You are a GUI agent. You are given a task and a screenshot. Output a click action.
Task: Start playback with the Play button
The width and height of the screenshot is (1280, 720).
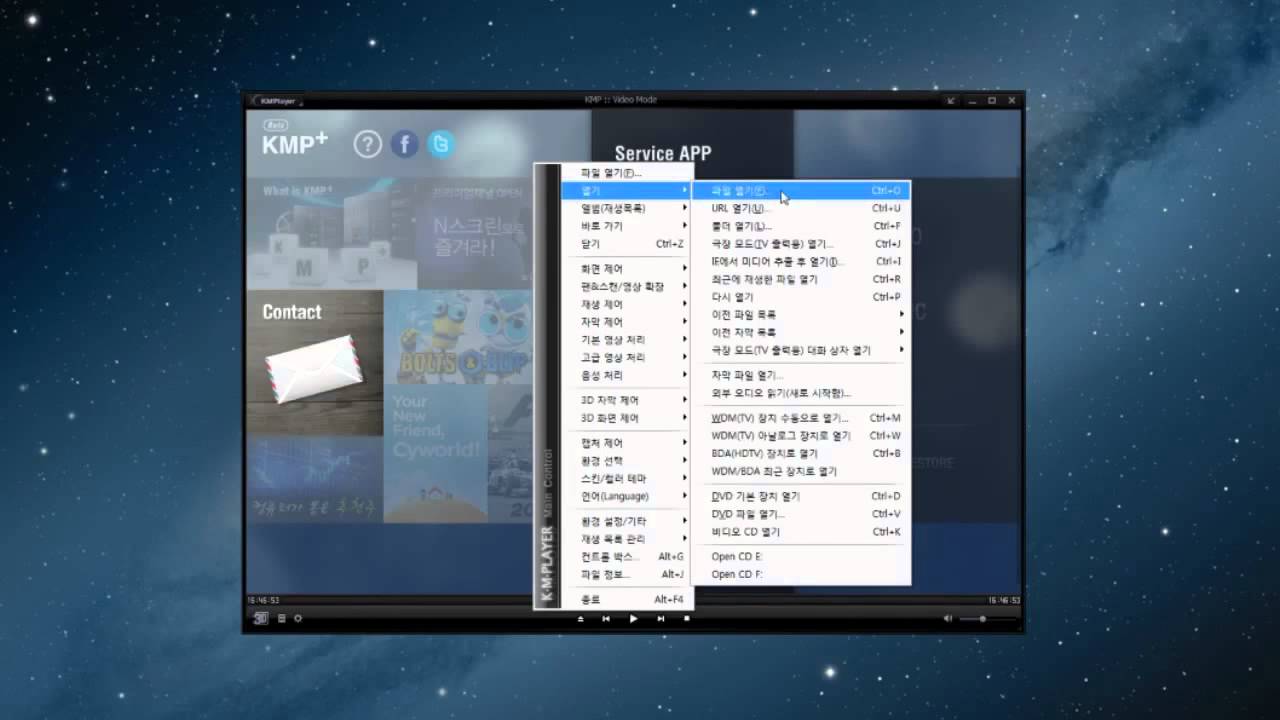[x=633, y=619]
